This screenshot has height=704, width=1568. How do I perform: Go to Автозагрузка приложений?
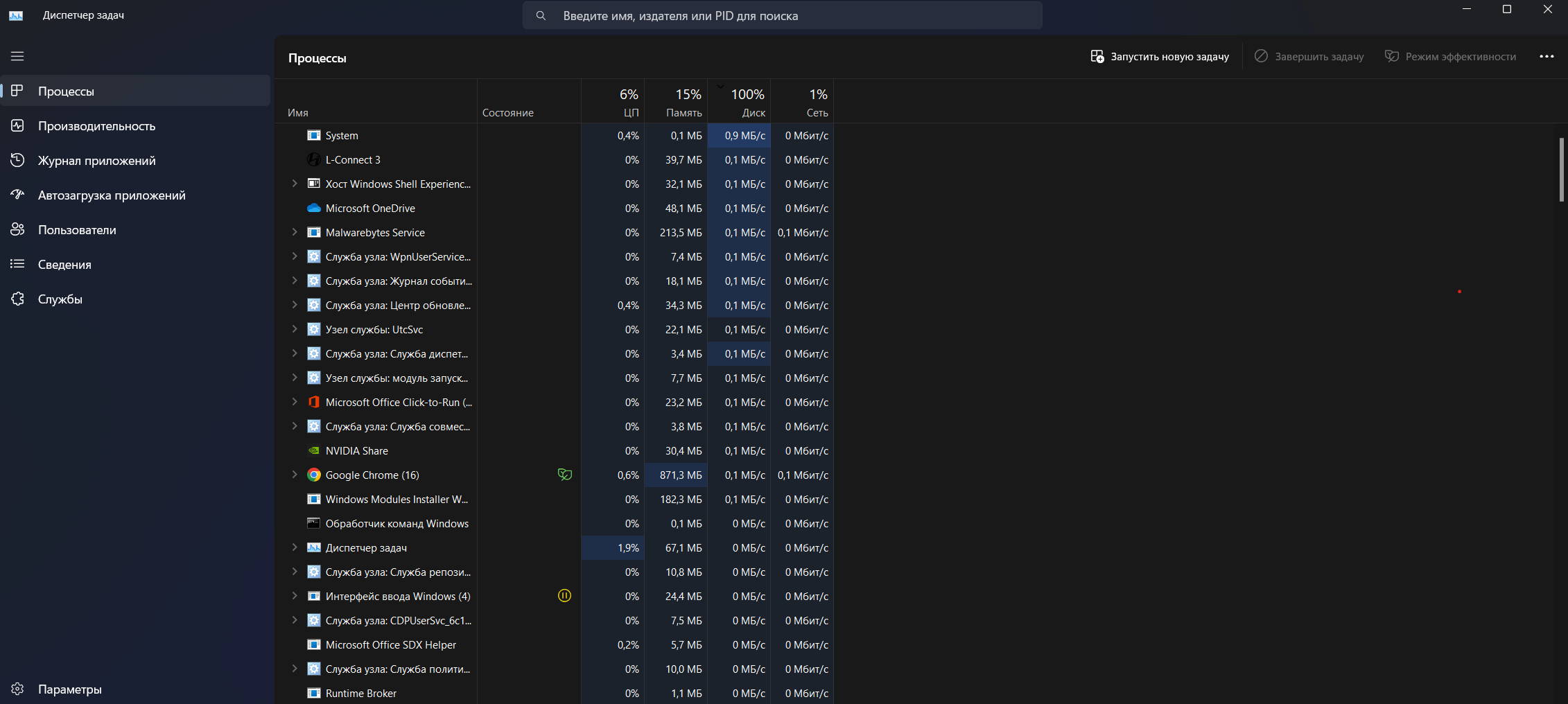(136, 195)
